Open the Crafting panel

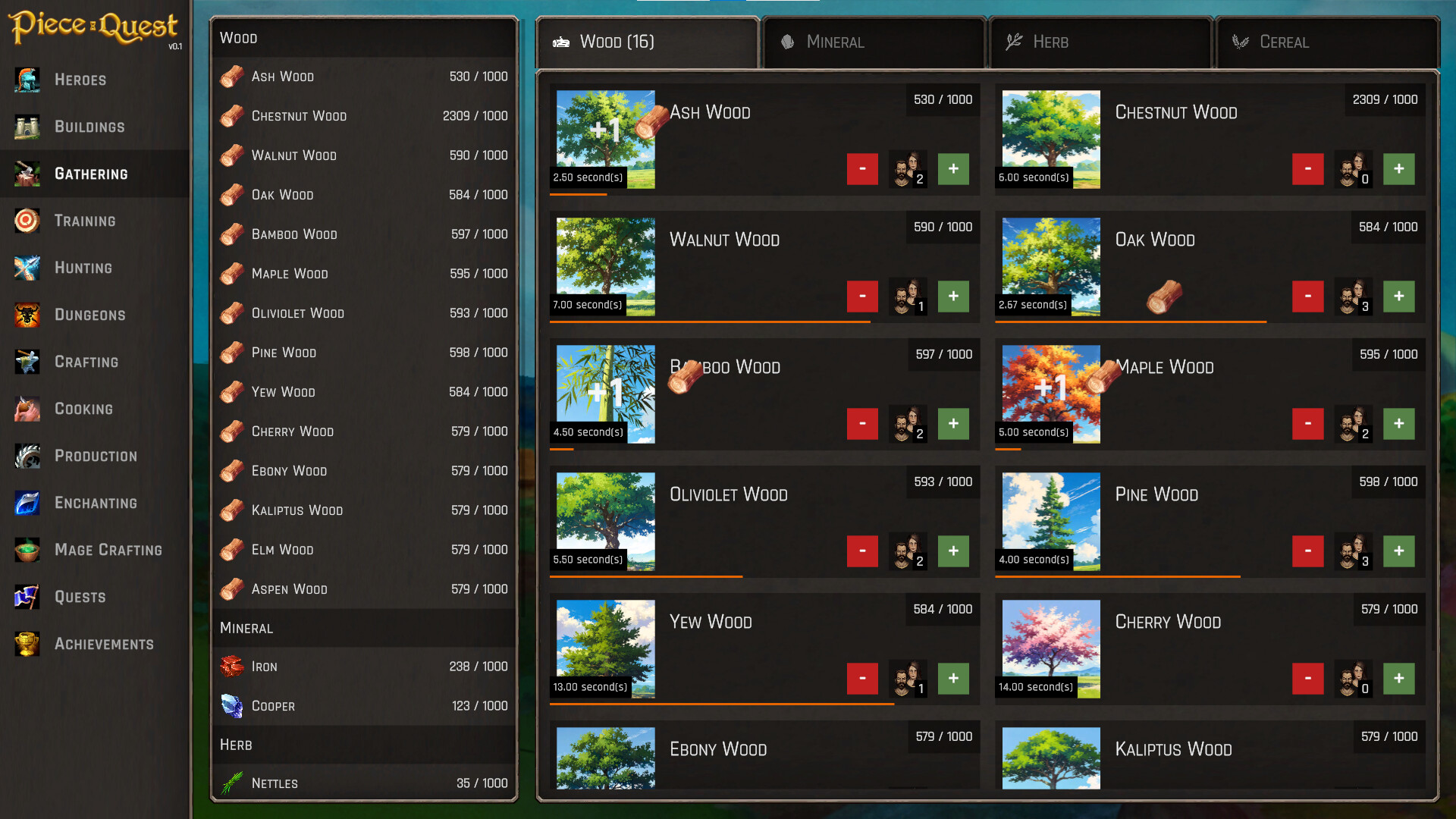coord(86,362)
